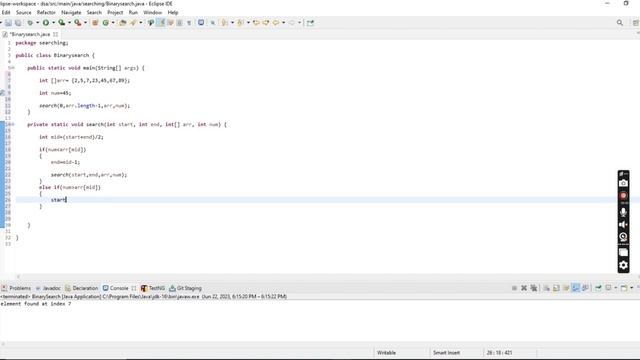Click the Back navigation arrow icon
This screenshot has width=640, height=360.
click(x=276, y=23)
